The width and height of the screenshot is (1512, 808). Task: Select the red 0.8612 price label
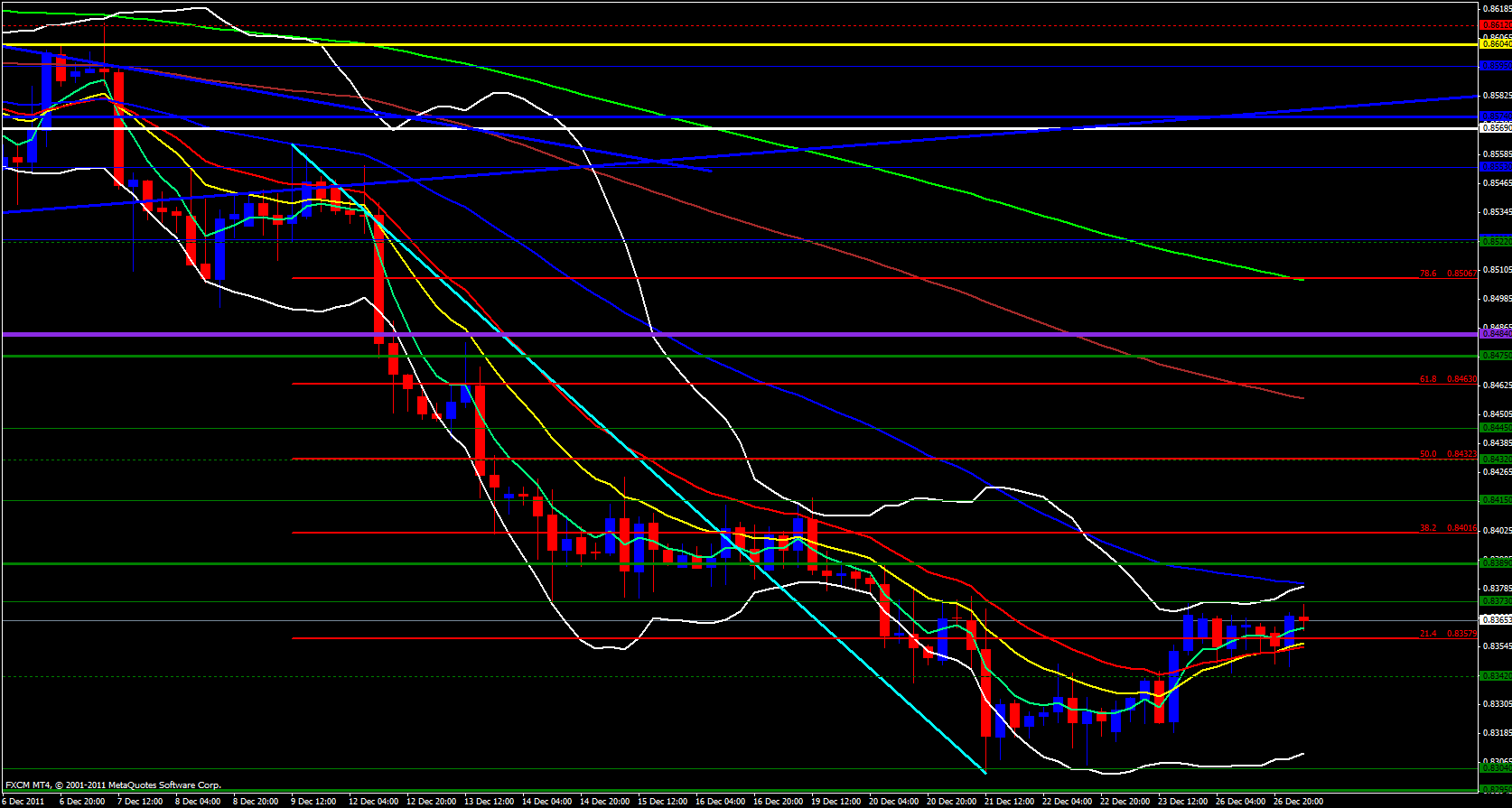point(1496,25)
